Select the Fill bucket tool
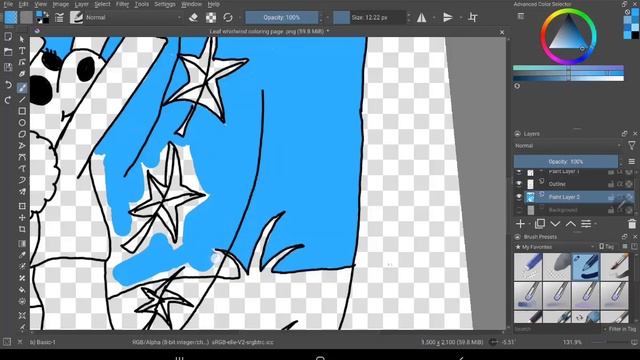The height and width of the screenshot is (360, 640). coord(22,290)
